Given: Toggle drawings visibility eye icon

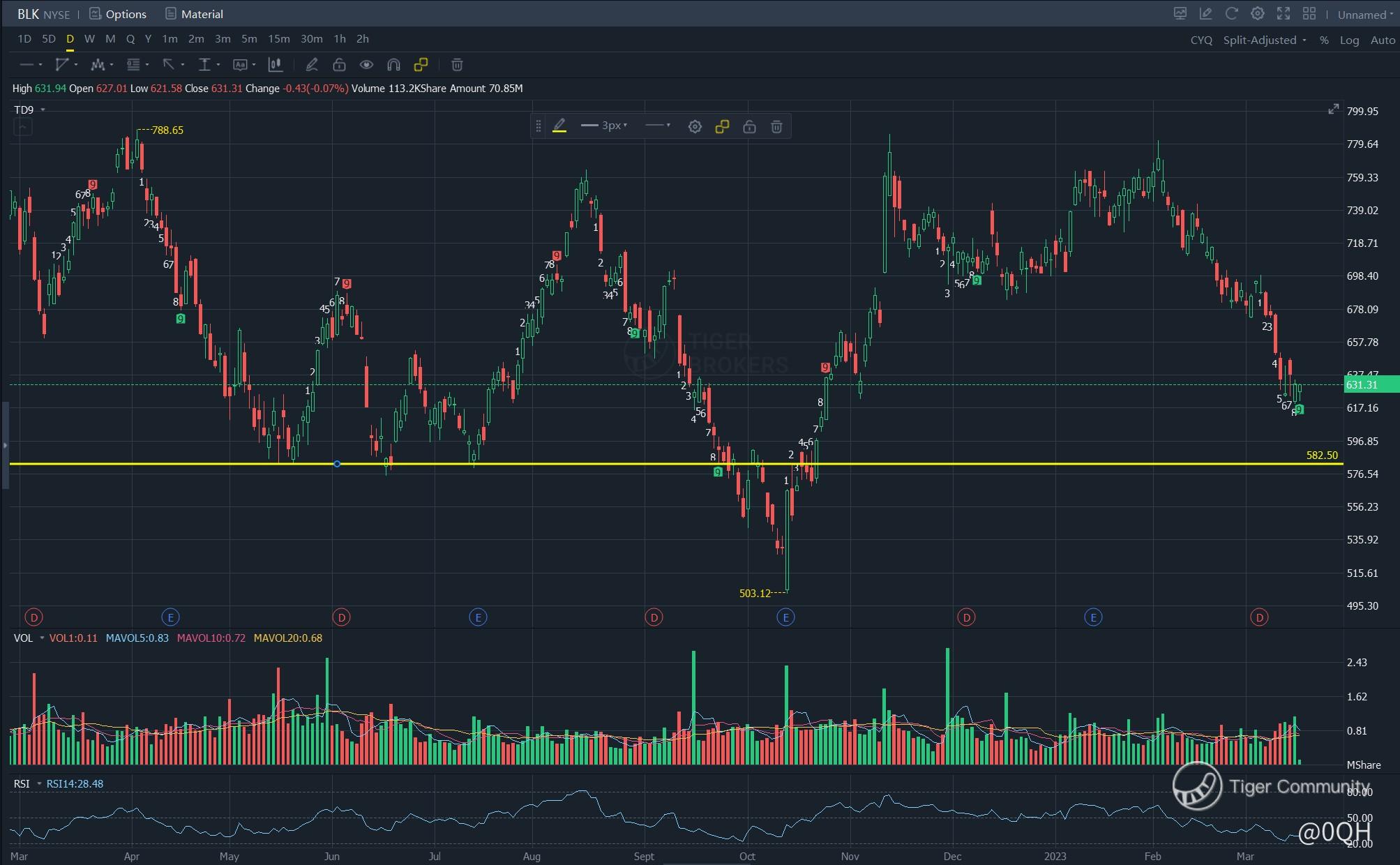Looking at the screenshot, I should [x=366, y=65].
